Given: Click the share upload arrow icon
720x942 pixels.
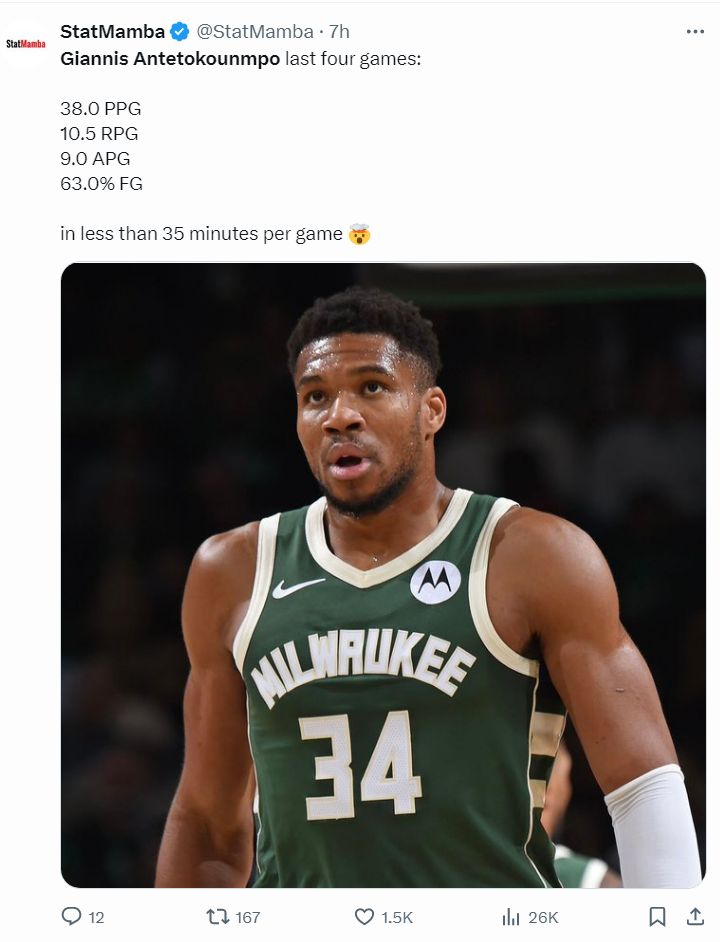Looking at the screenshot, I should (695, 916).
